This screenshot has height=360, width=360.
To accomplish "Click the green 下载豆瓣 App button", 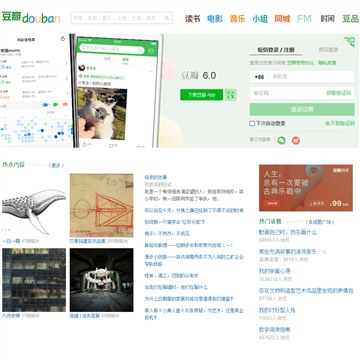I will 202,95.
